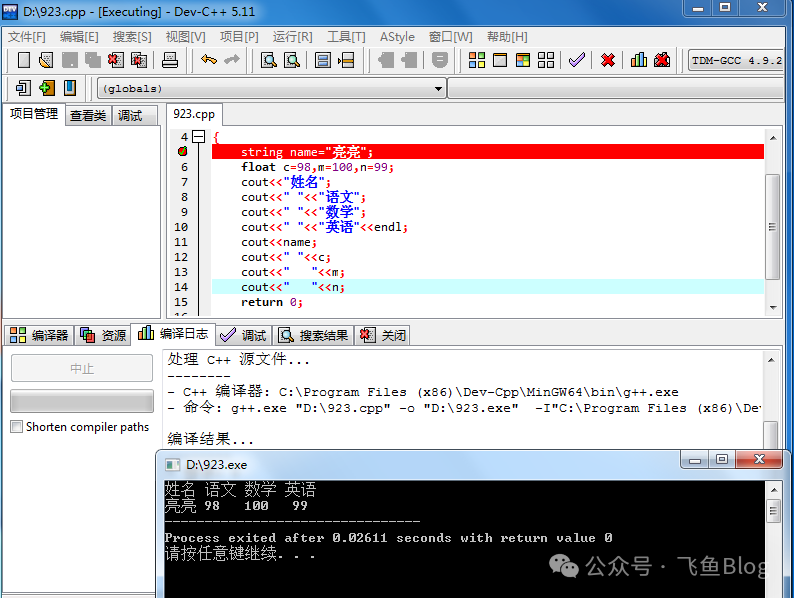Click the Replace toolbar icon
The image size is (794, 598).
tap(292, 60)
